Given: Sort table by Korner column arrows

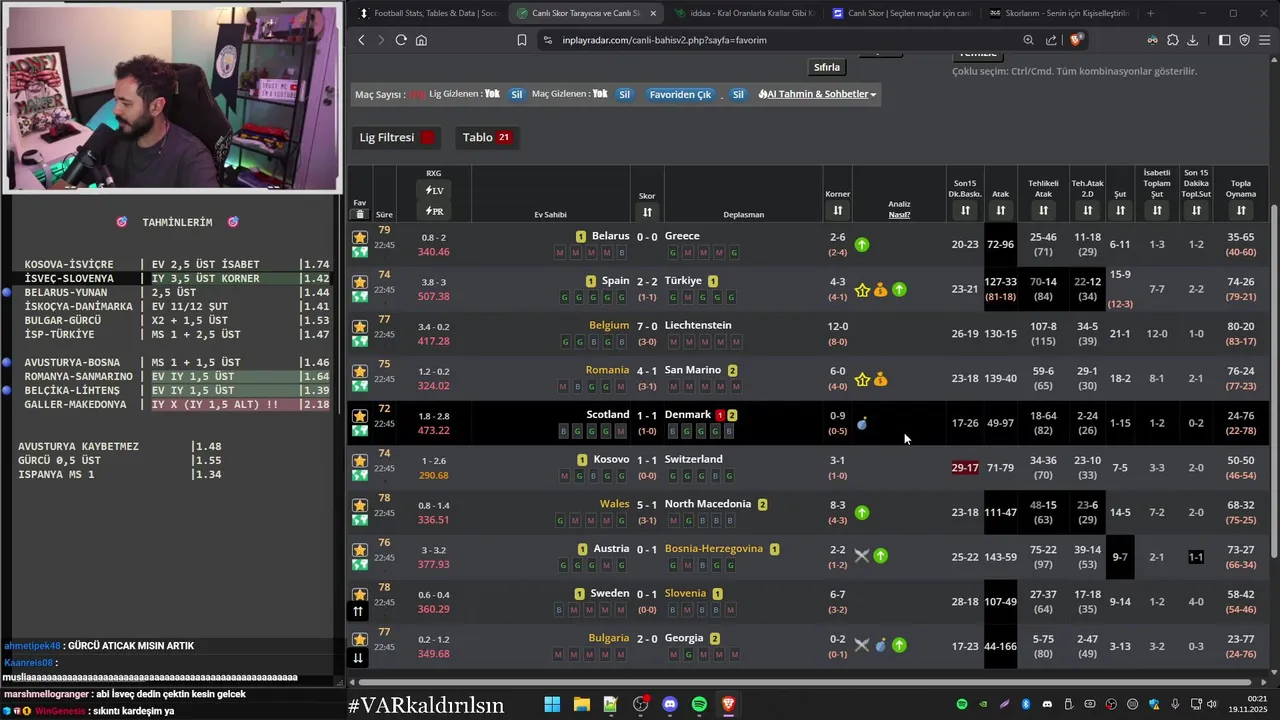Looking at the screenshot, I should (x=837, y=210).
